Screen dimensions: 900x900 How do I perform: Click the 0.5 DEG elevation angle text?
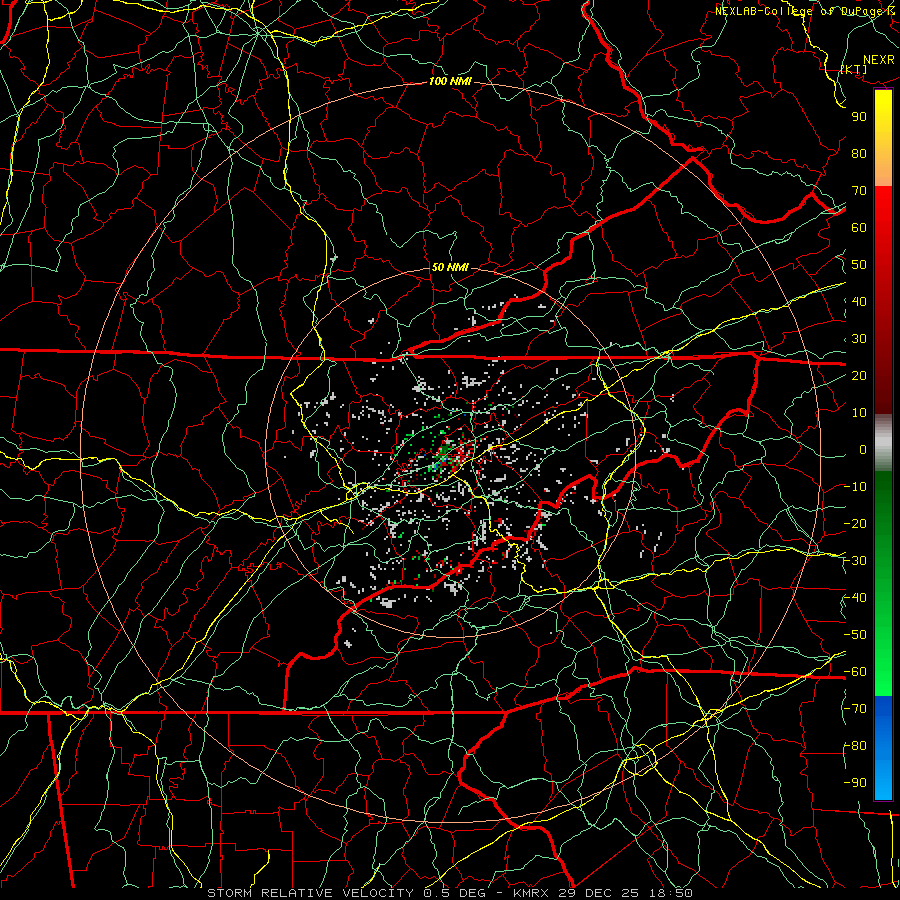pos(455,893)
